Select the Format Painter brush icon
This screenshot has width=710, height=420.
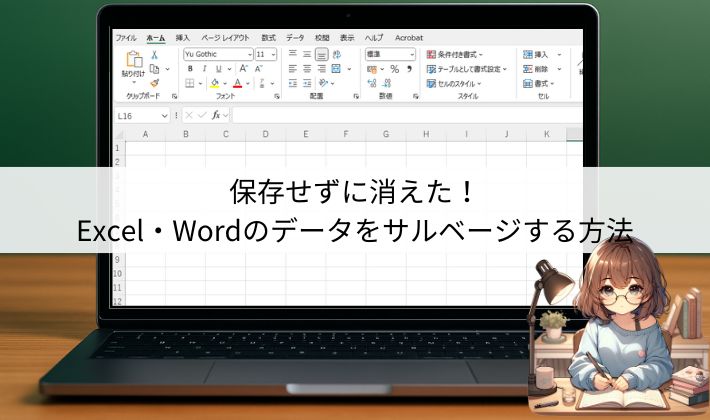[154, 83]
